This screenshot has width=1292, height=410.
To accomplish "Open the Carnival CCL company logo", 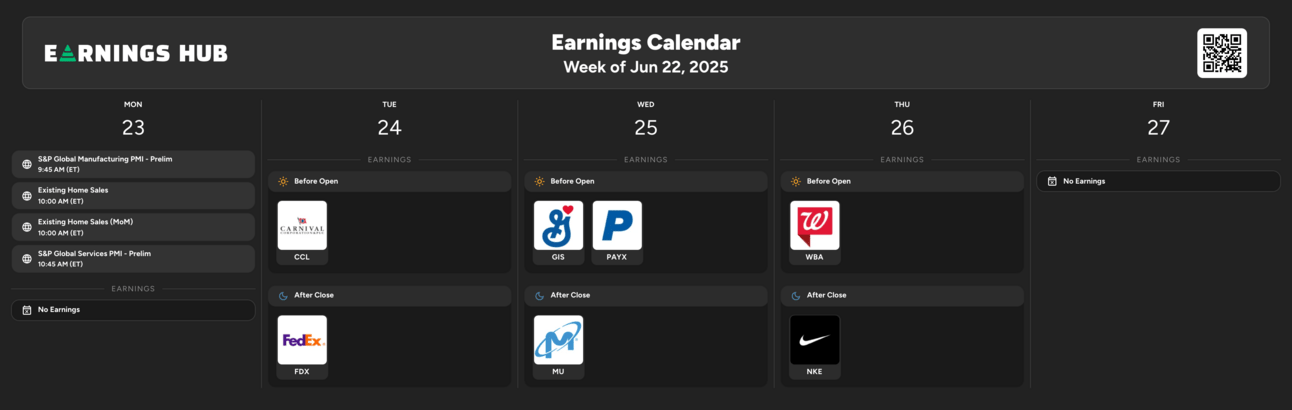I will tap(302, 225).
